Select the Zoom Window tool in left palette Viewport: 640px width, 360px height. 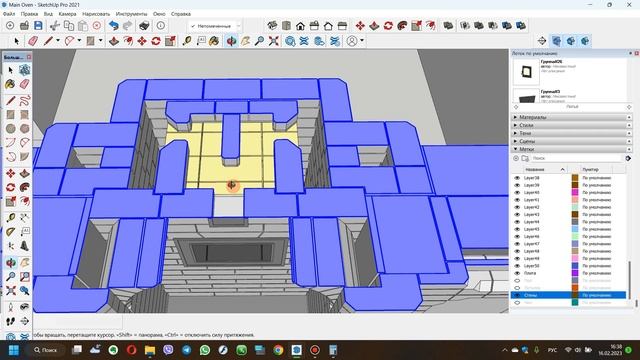click(24, 277)
